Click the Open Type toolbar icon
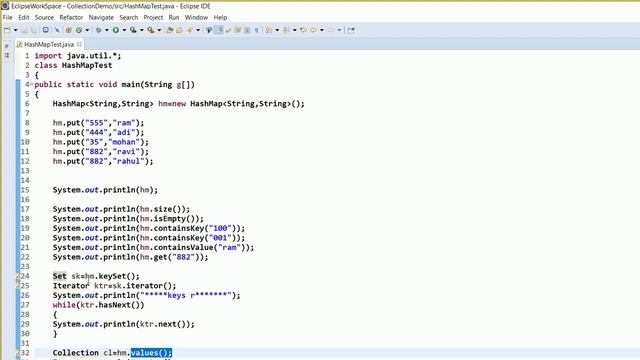 pyautogui.click(x=169, y=30)
